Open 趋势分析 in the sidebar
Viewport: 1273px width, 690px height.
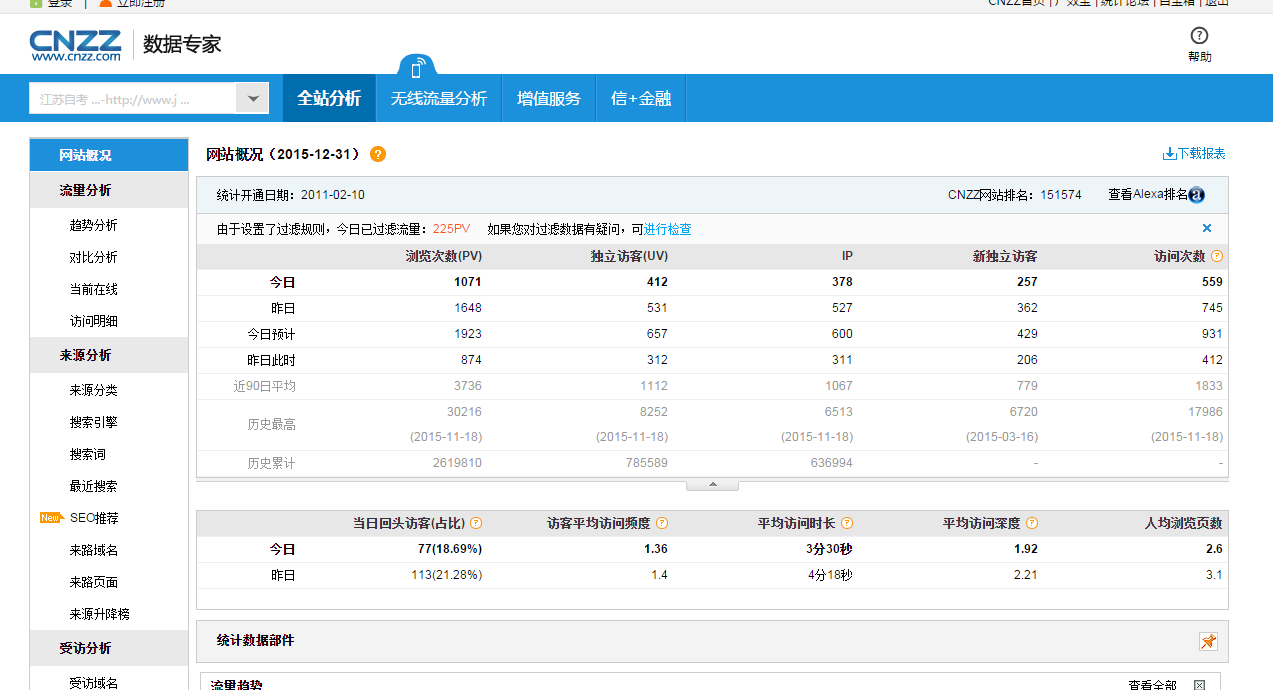[x=93, y=225]
